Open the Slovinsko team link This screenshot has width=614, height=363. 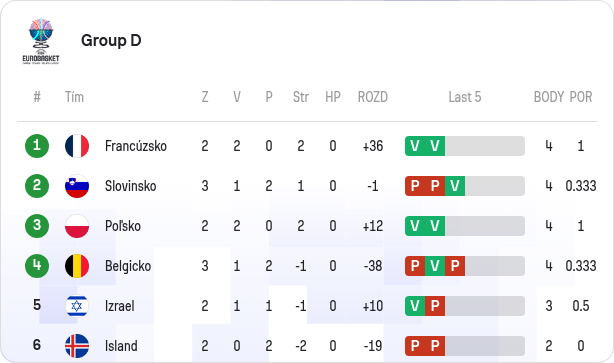130,186
